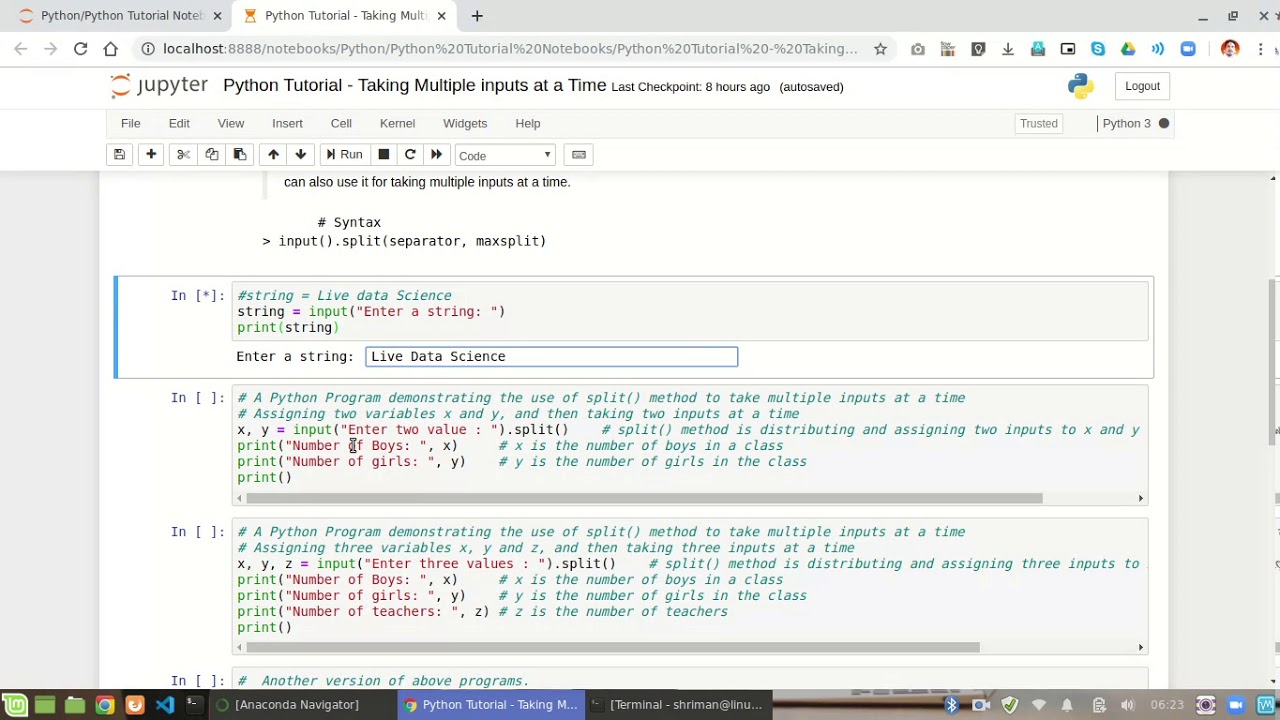Open the command palette keyboard icon
Screen dimensions: 1280x720
578,155
